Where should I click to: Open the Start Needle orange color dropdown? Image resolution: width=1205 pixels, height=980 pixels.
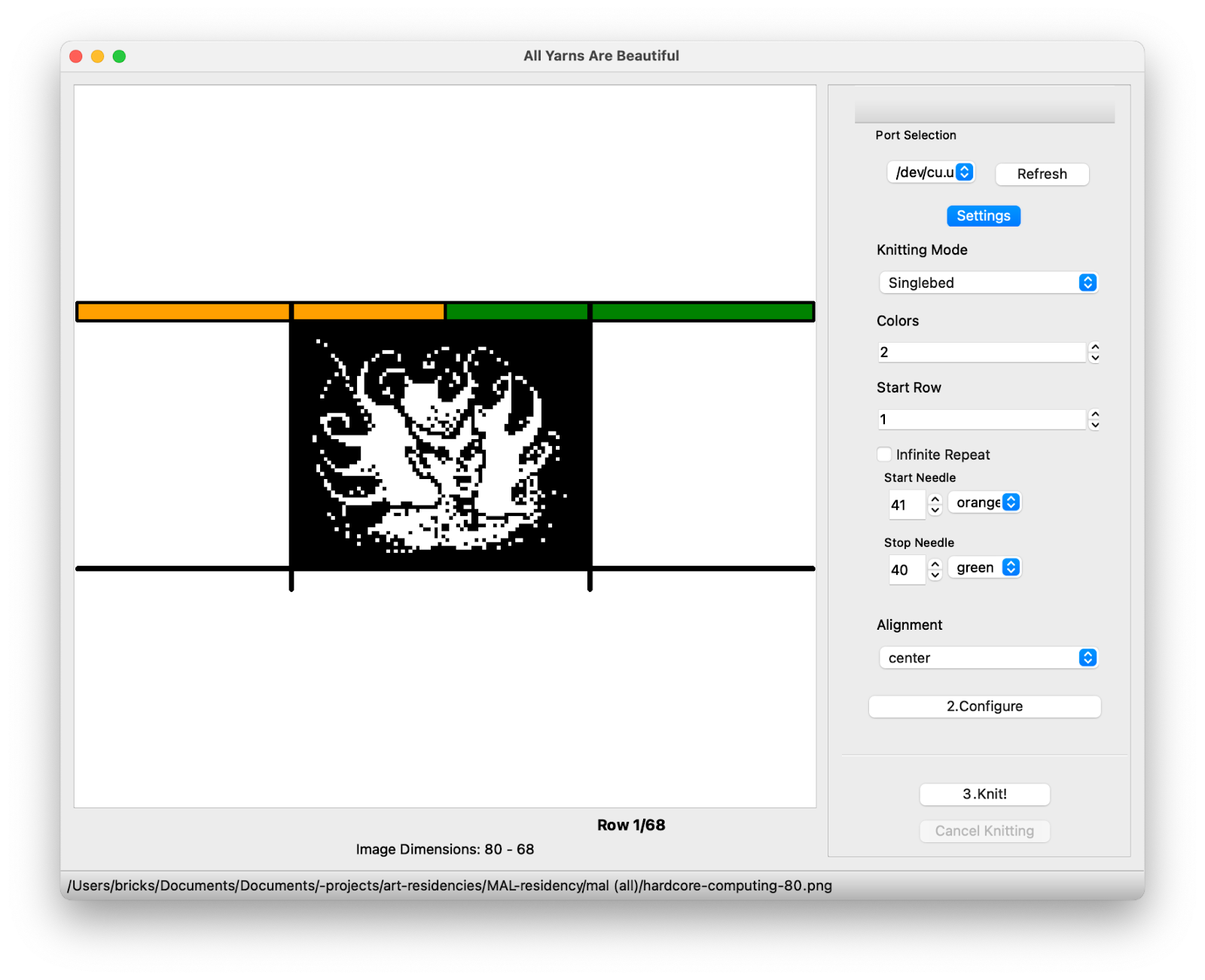[x=984, y=502]
